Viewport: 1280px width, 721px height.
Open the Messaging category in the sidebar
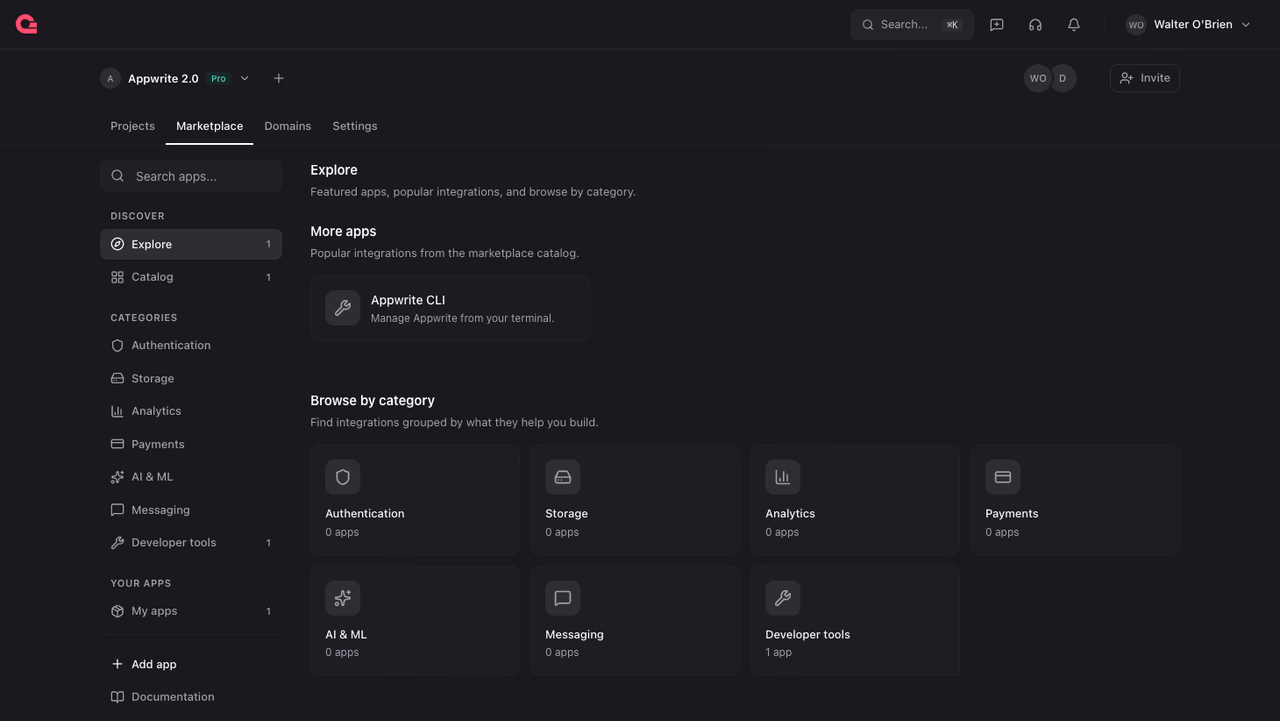point(191,510)
